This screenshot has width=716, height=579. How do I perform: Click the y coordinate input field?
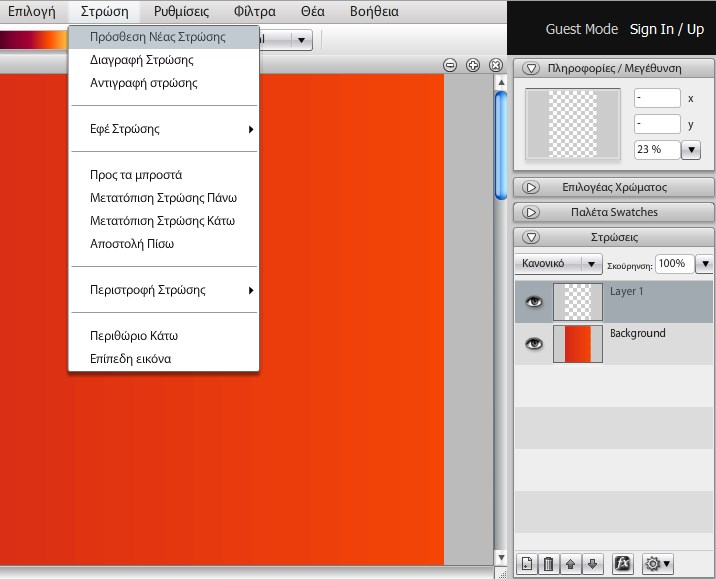click(658, 124)
